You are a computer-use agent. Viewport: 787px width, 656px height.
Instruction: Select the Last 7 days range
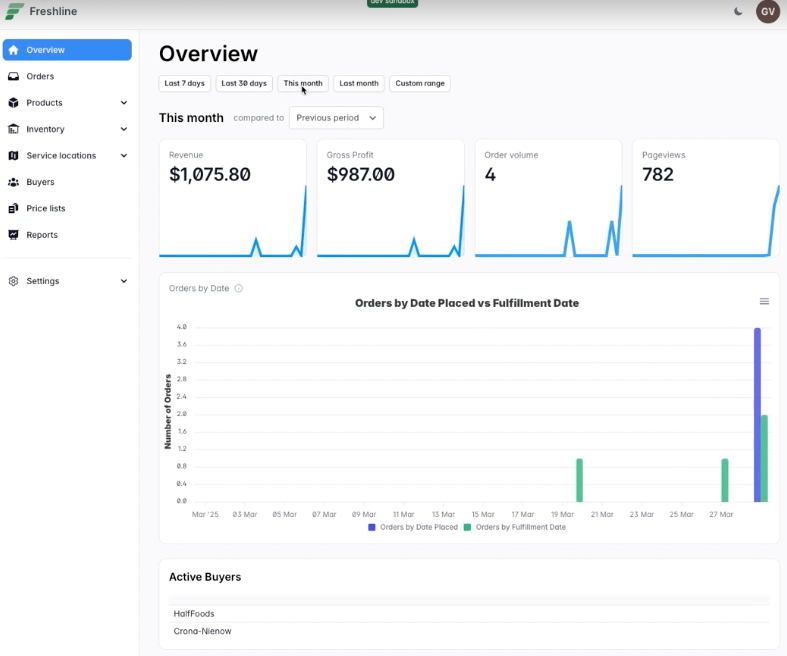click(185, 83)
